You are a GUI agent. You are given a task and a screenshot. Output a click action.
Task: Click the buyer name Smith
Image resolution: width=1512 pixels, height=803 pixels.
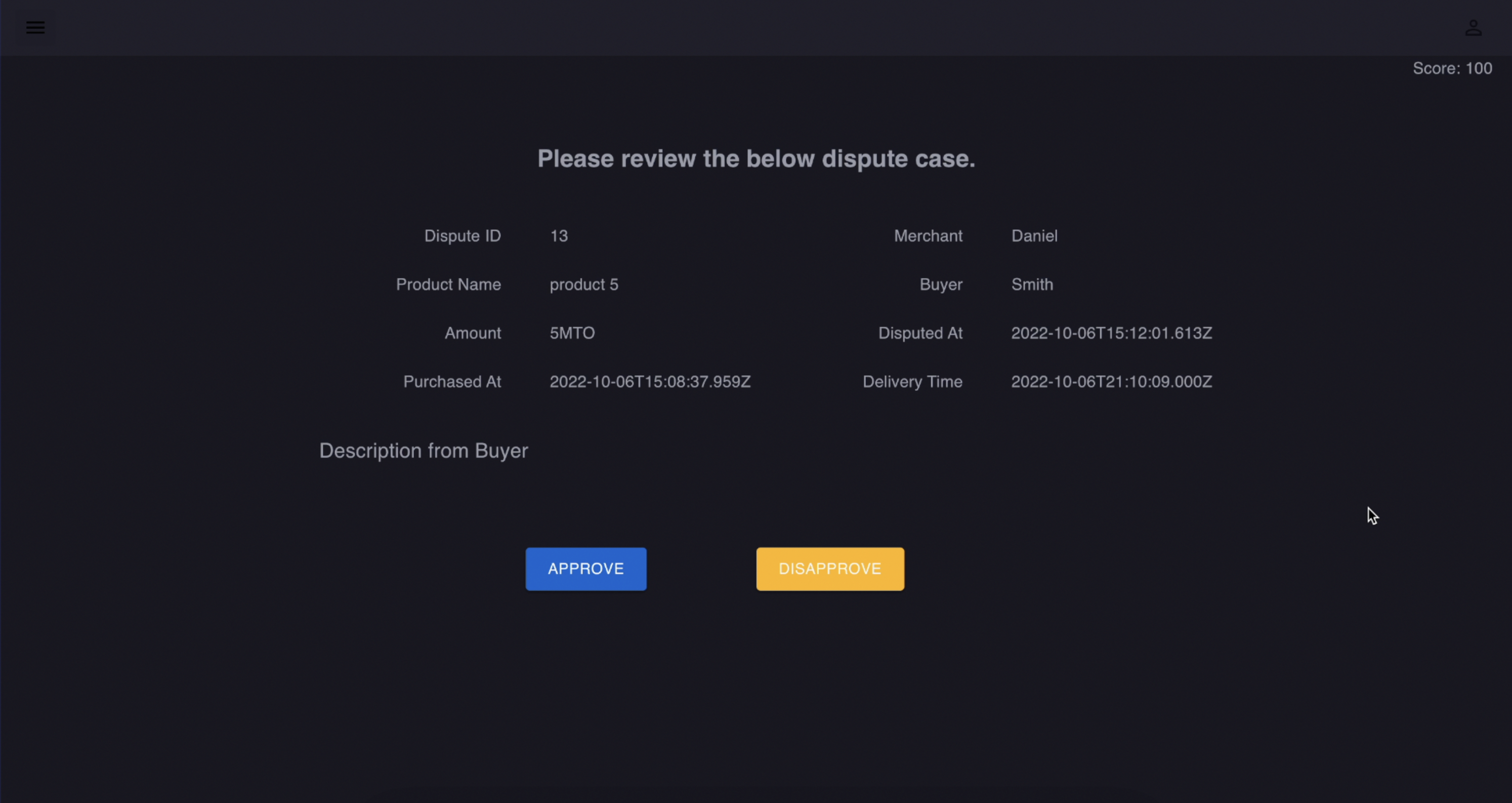coord(1031,285)
